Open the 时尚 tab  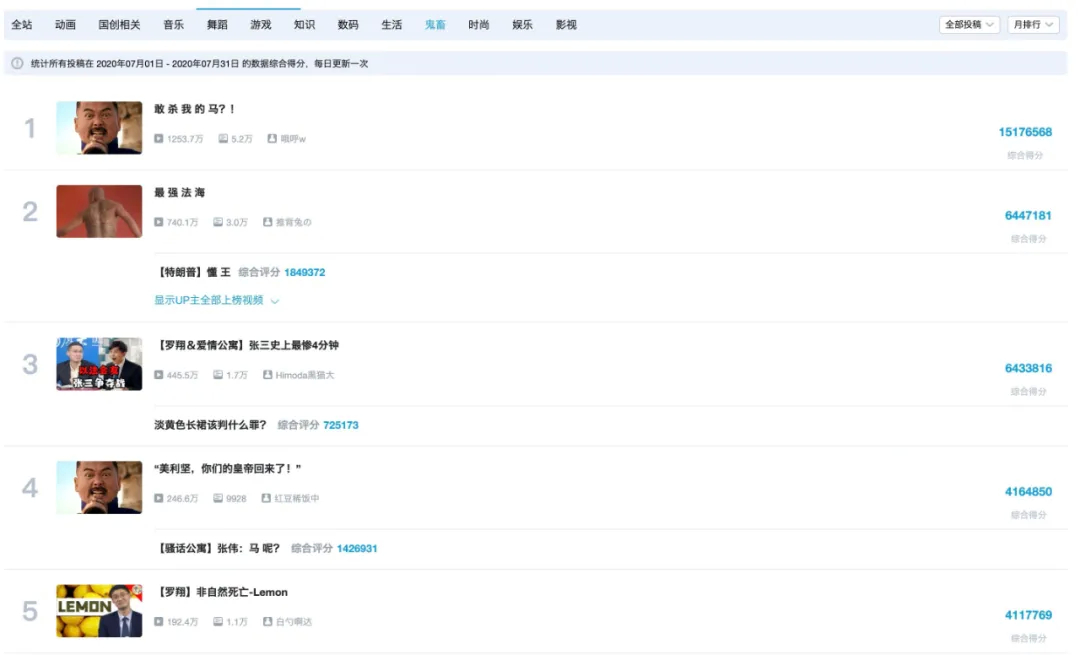[479, 25]
